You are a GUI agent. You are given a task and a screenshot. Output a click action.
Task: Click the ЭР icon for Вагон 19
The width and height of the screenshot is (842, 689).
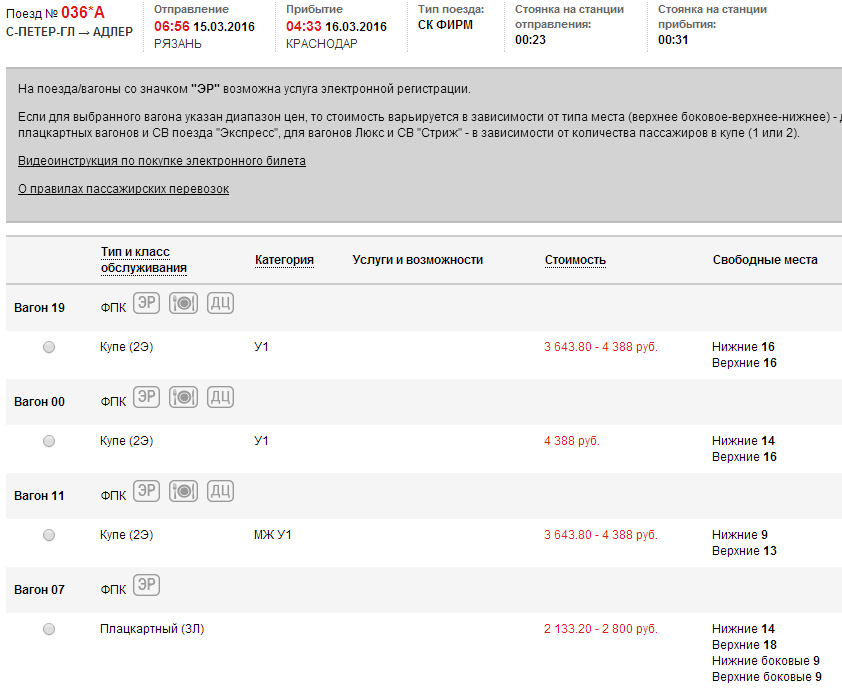tap(147, 303)
